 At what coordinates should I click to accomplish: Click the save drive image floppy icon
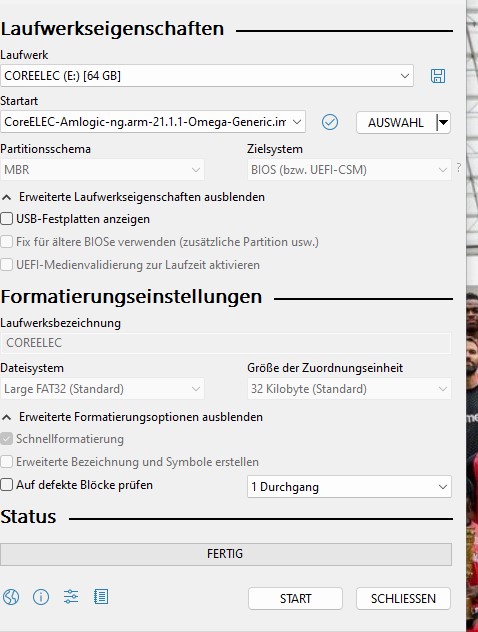(438, 76)
